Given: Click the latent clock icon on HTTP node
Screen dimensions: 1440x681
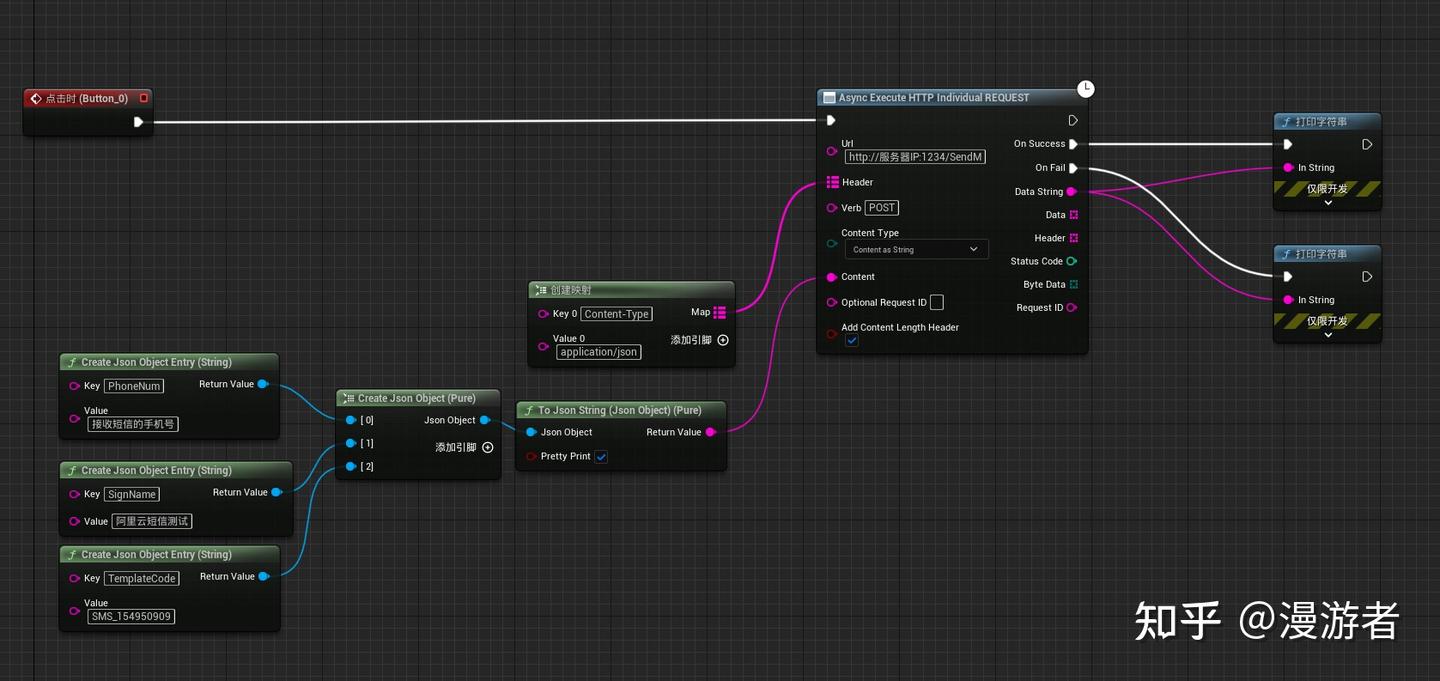Looking at the screenshot, I should point(1086,89).
